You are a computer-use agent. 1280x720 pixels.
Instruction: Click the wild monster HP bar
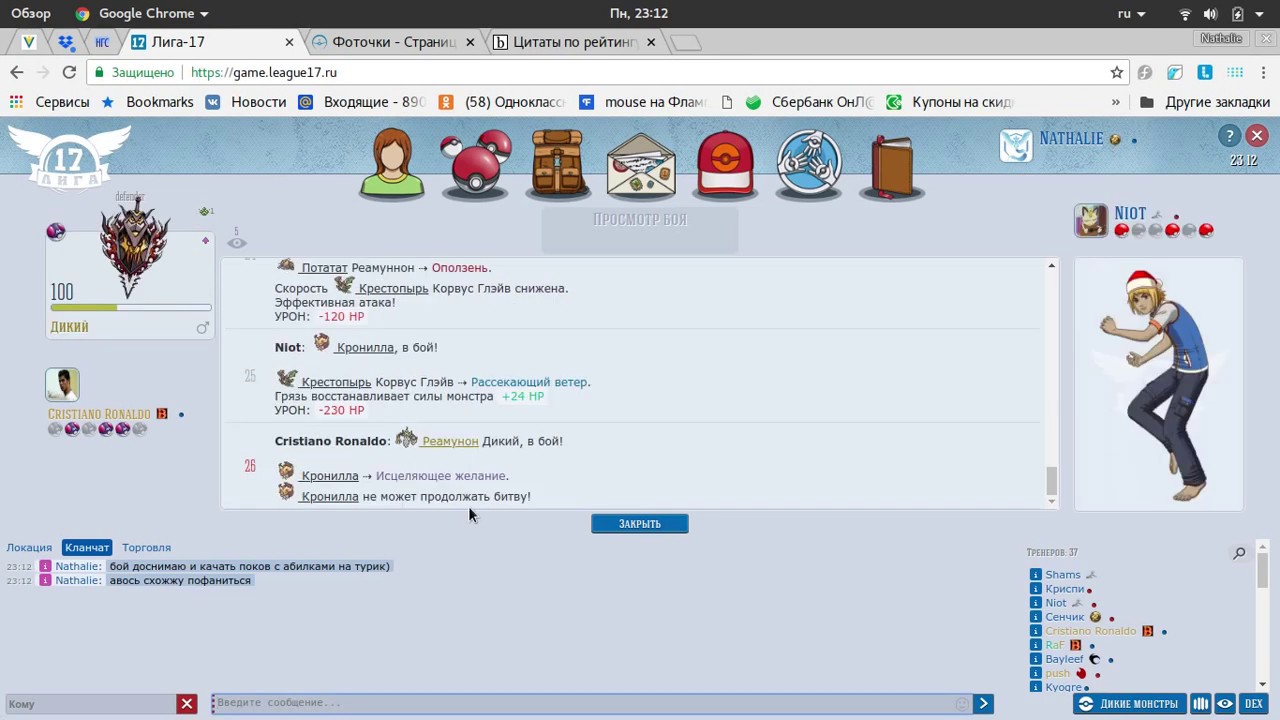[130, 307]
